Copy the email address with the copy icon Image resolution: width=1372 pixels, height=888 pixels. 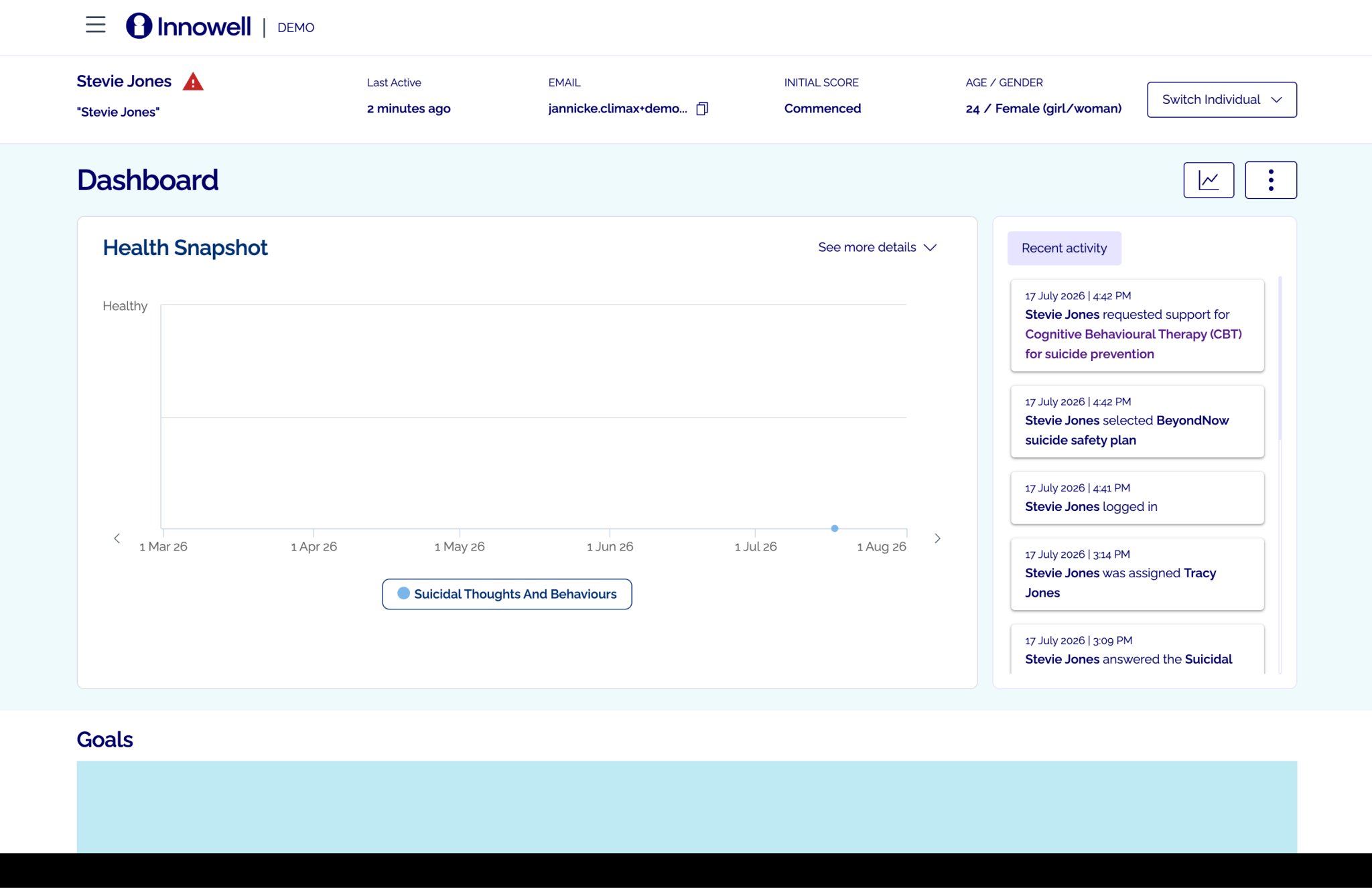702,108
